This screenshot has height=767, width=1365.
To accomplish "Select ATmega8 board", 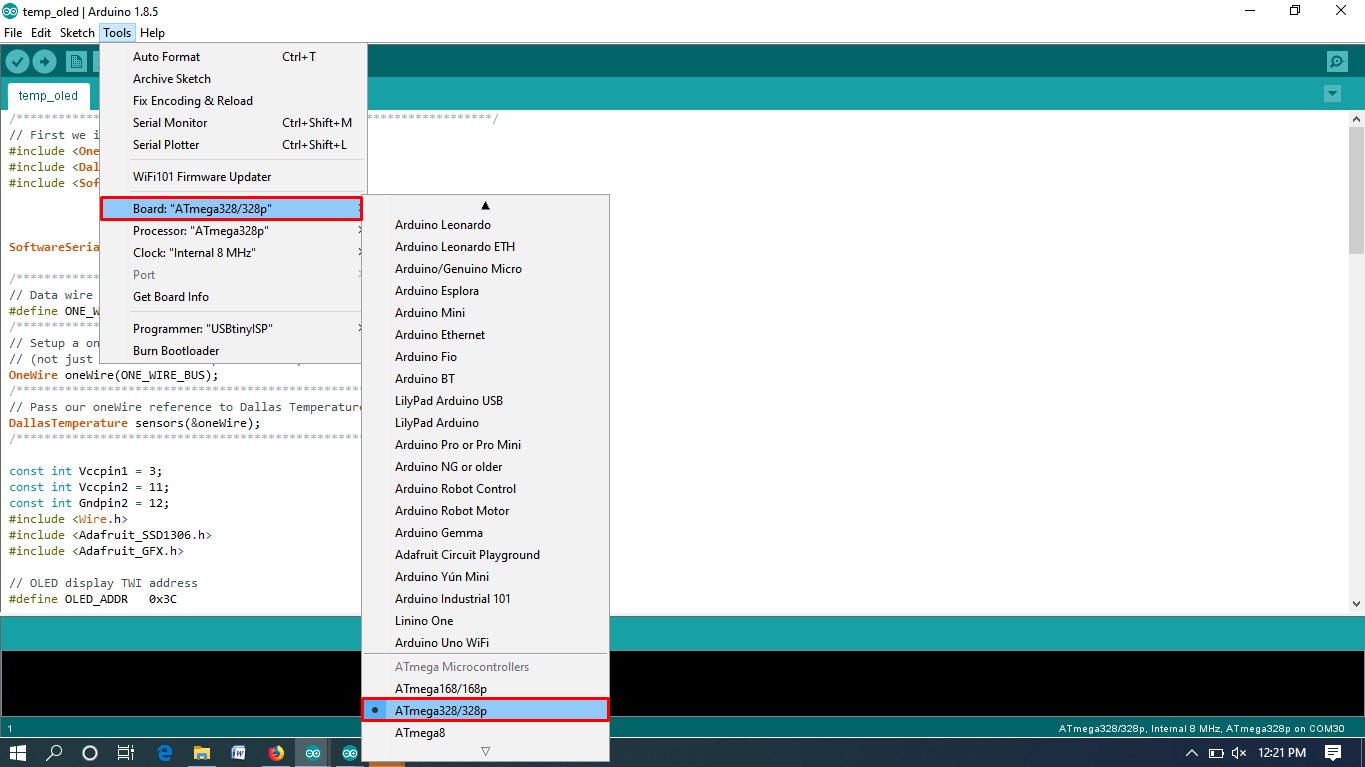I will pos(485,733).
